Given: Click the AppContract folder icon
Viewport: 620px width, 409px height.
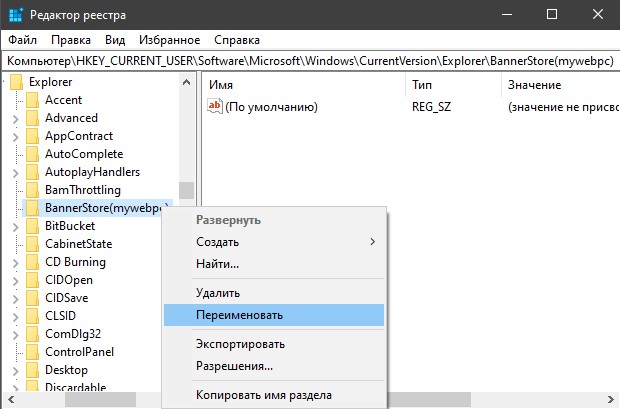Looking at the screenshot, I should pyautogui.click(x=32, y=136).
